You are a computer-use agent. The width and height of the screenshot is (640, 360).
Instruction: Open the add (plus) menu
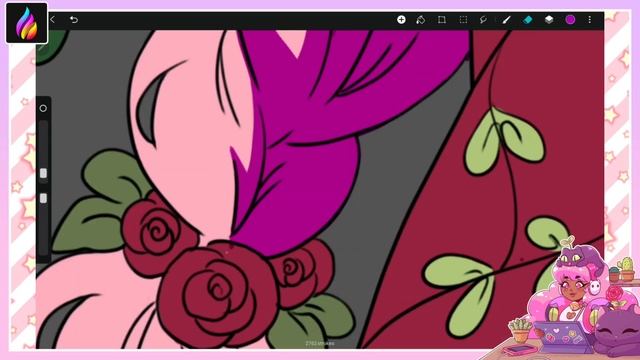pos(401,19)
